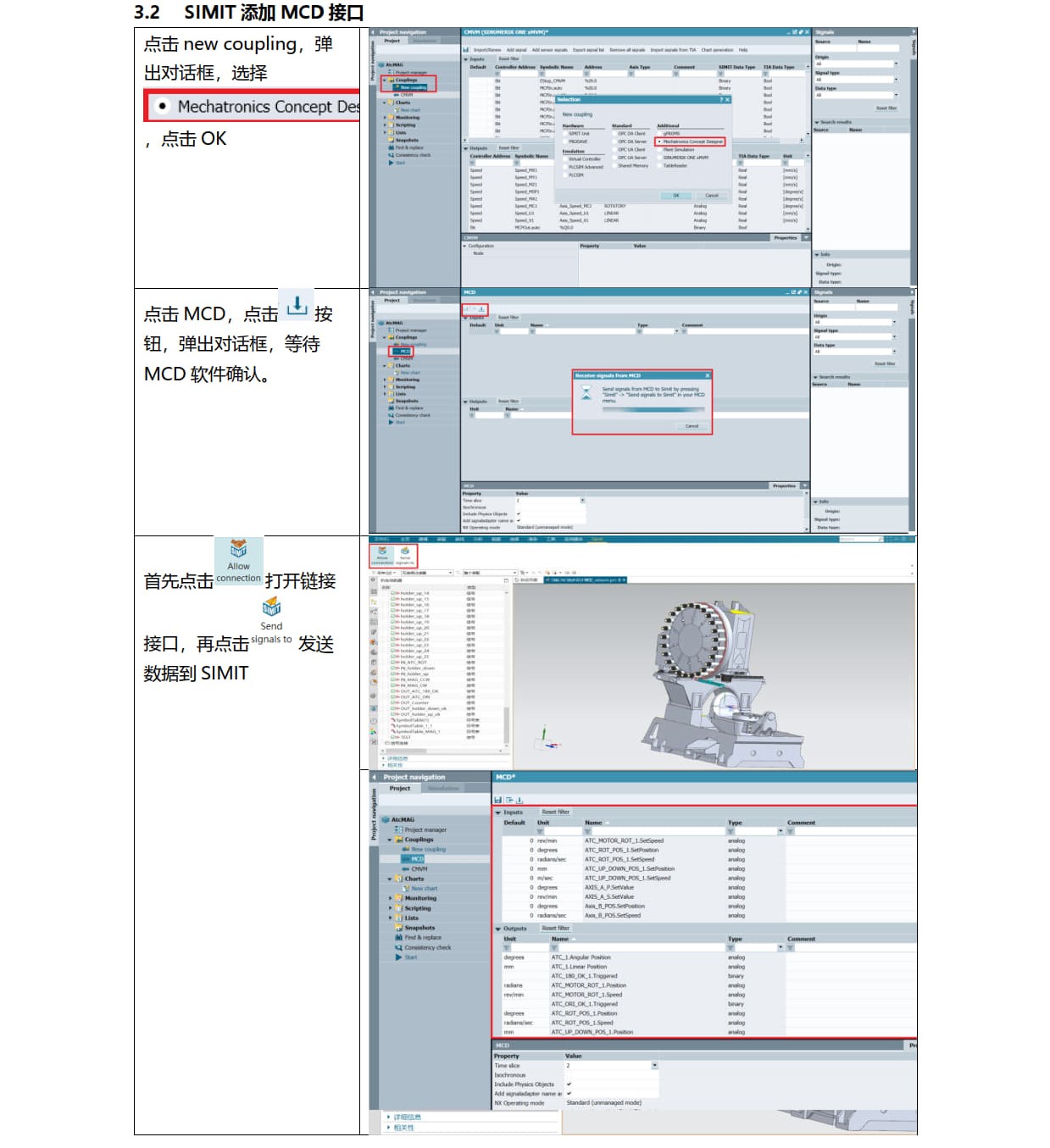Viewport: 1050px width, 1148px height.
Task: Click the save icon in the MCD* editor toolbar
Action: pyautogui.click(x=498, y=800)
